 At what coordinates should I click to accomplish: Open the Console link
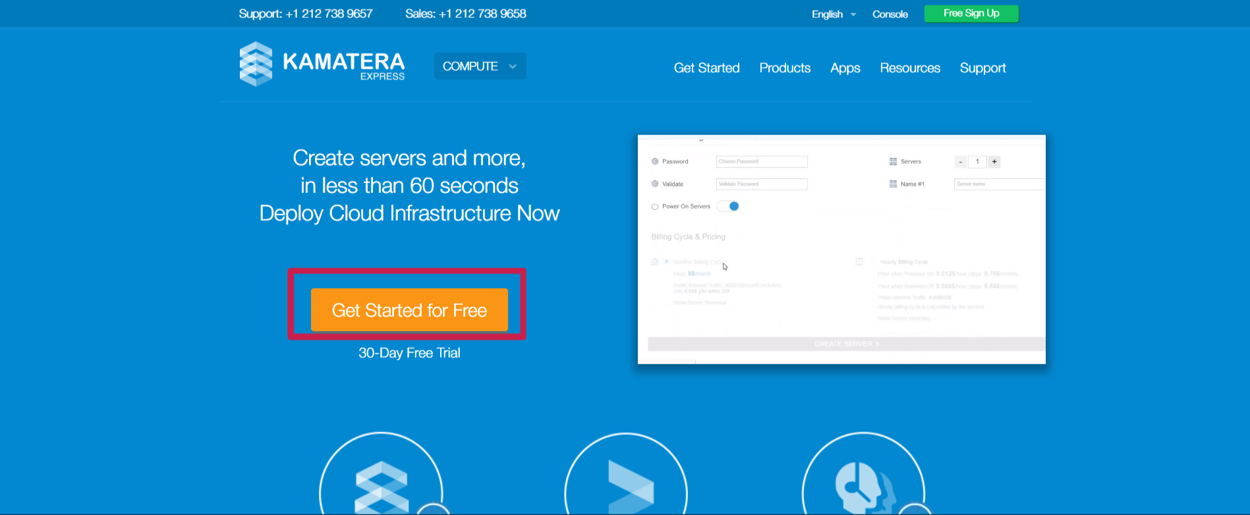pos(890,14)
